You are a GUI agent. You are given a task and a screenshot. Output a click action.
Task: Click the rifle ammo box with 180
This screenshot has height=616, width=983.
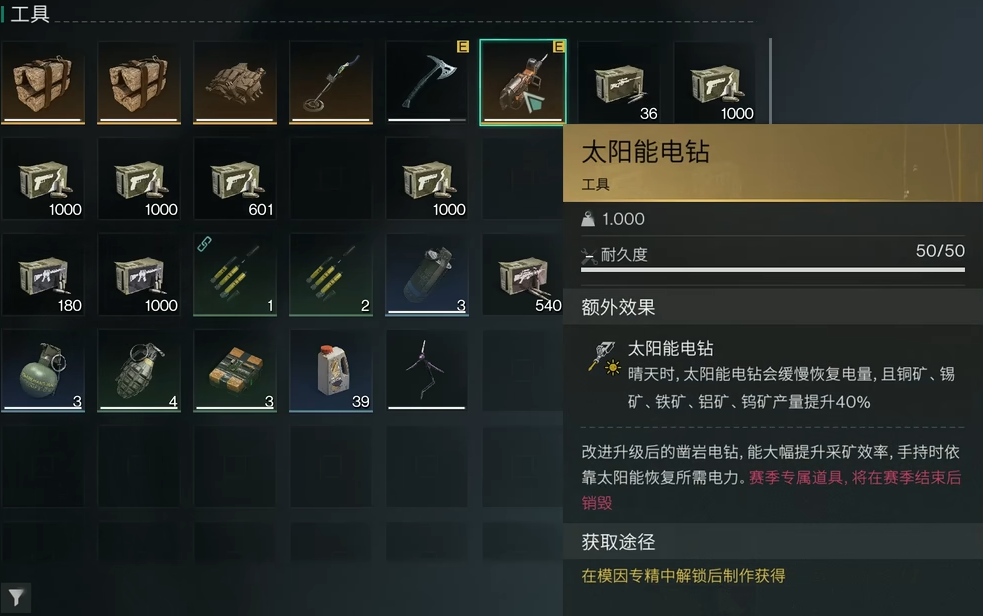click(x=43, y=274)
